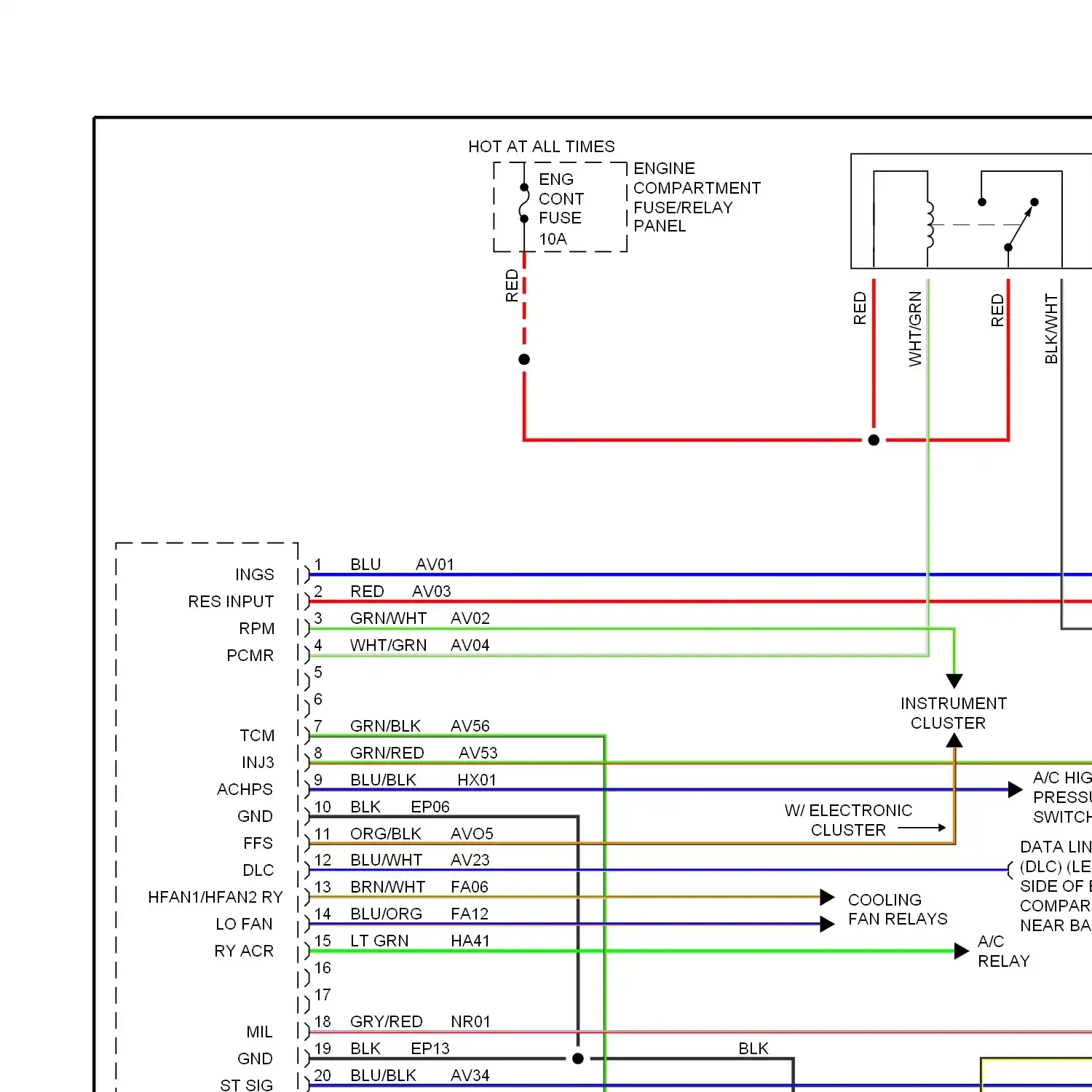Click pin number 6 on the connector
1092x1092 pixels.
pos(318,699)
